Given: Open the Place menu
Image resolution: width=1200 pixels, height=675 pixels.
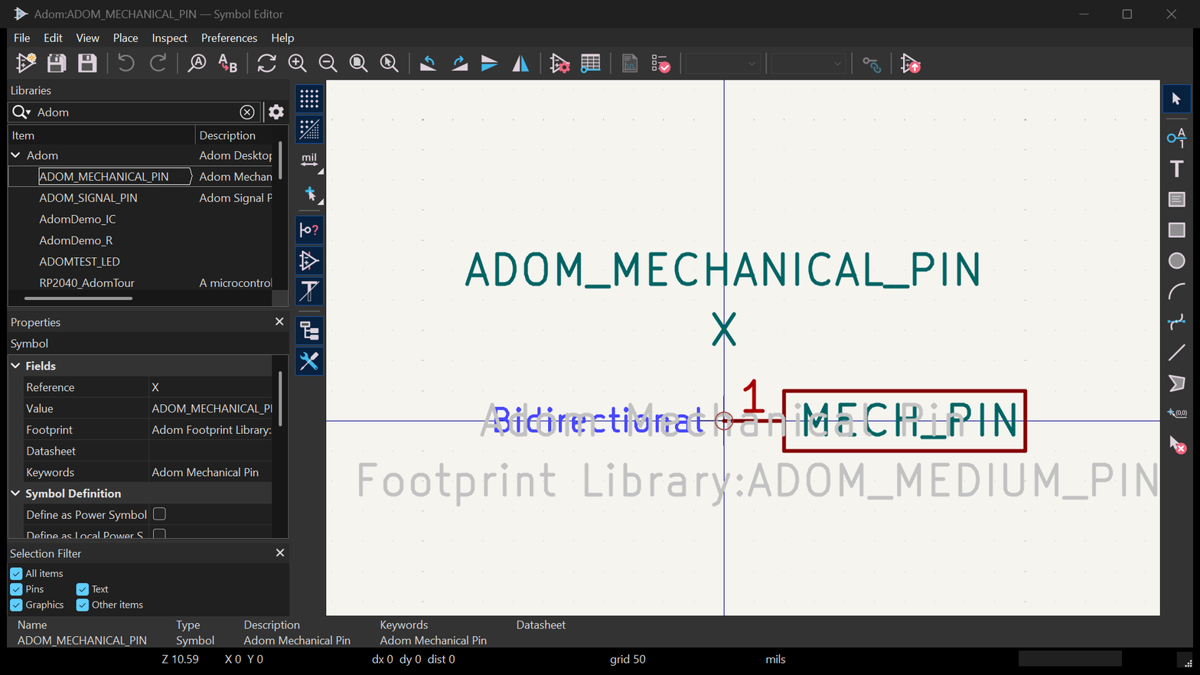Looking at the screenshot, I should coord(126,38).
